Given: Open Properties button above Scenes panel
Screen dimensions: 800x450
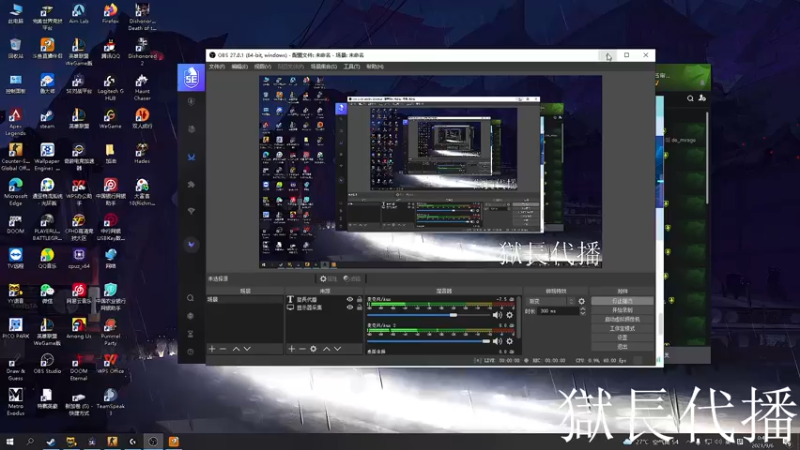Looking at the screenshot, I should [x=328, y=279].
